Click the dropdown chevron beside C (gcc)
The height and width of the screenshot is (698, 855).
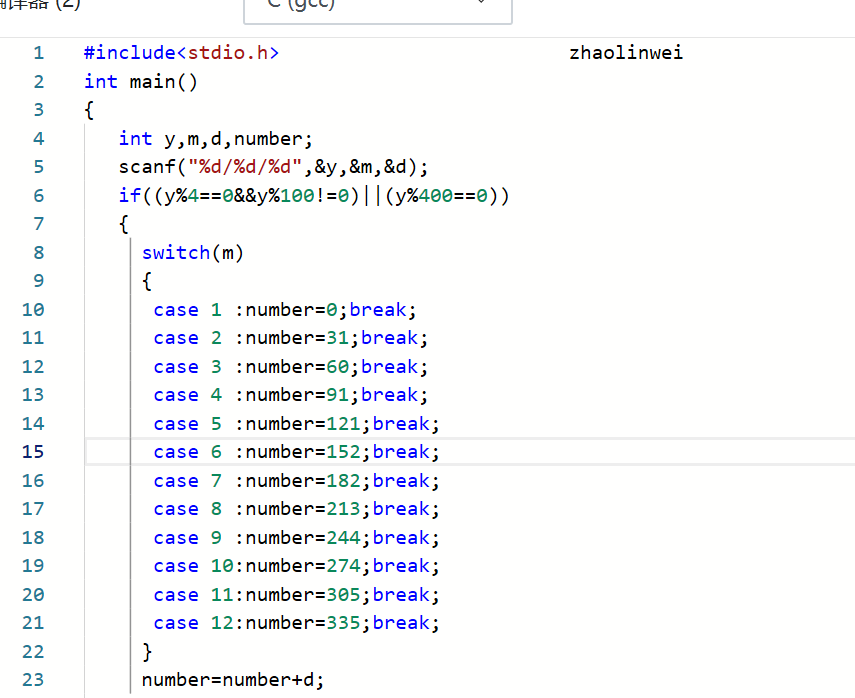click(x=481, y=2)
